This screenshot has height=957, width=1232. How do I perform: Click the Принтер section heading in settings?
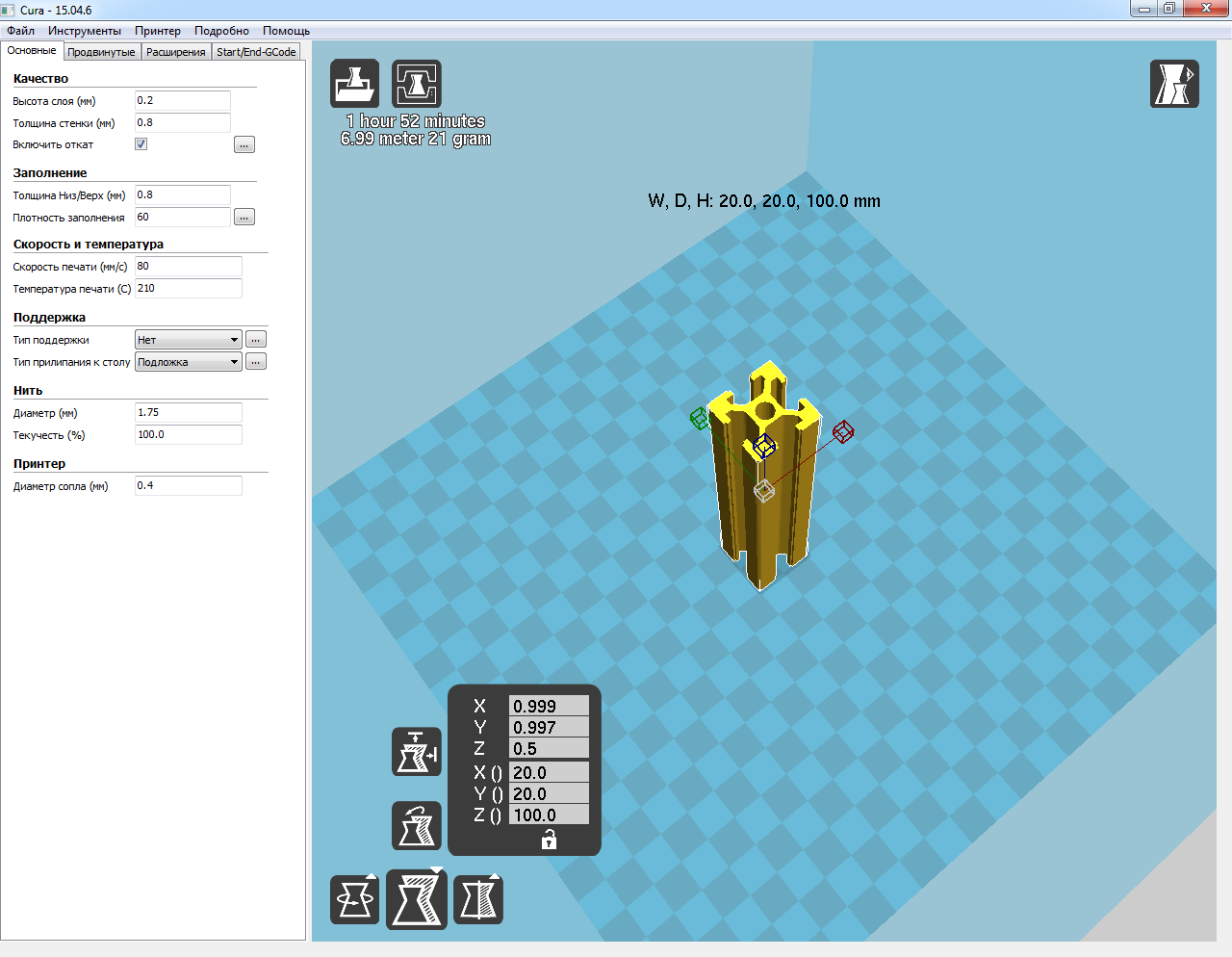(x=39, y=464)
